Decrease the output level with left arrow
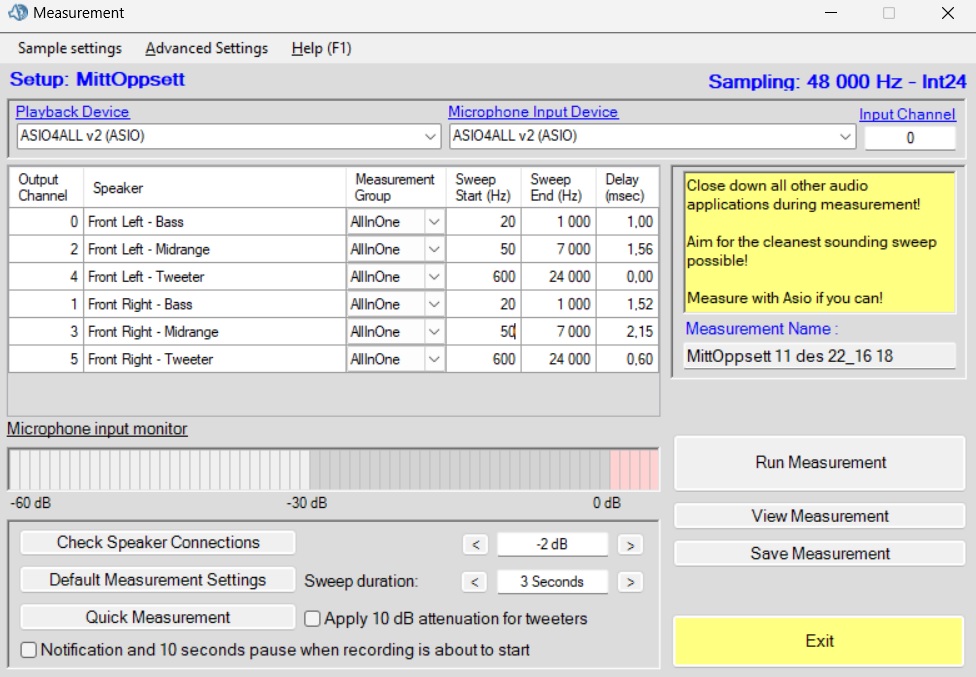Viewport: 976px width, 677px height. point(476,545)
